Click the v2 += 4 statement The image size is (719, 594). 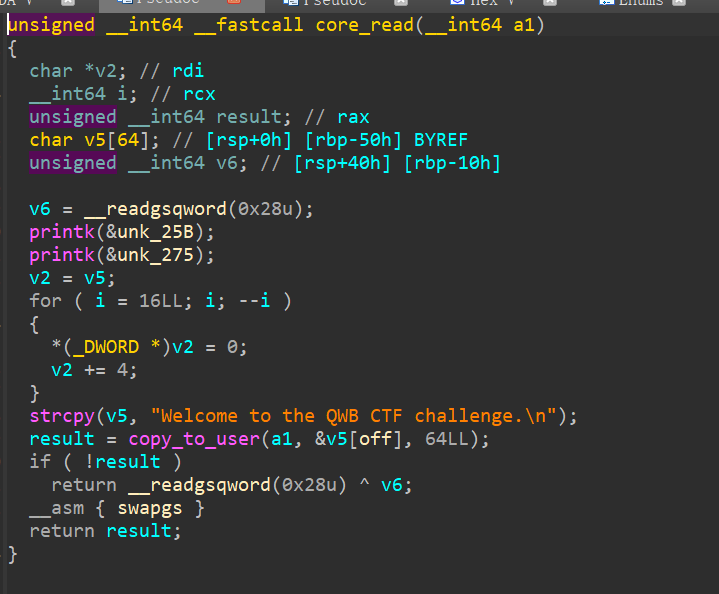coord(94,370)
